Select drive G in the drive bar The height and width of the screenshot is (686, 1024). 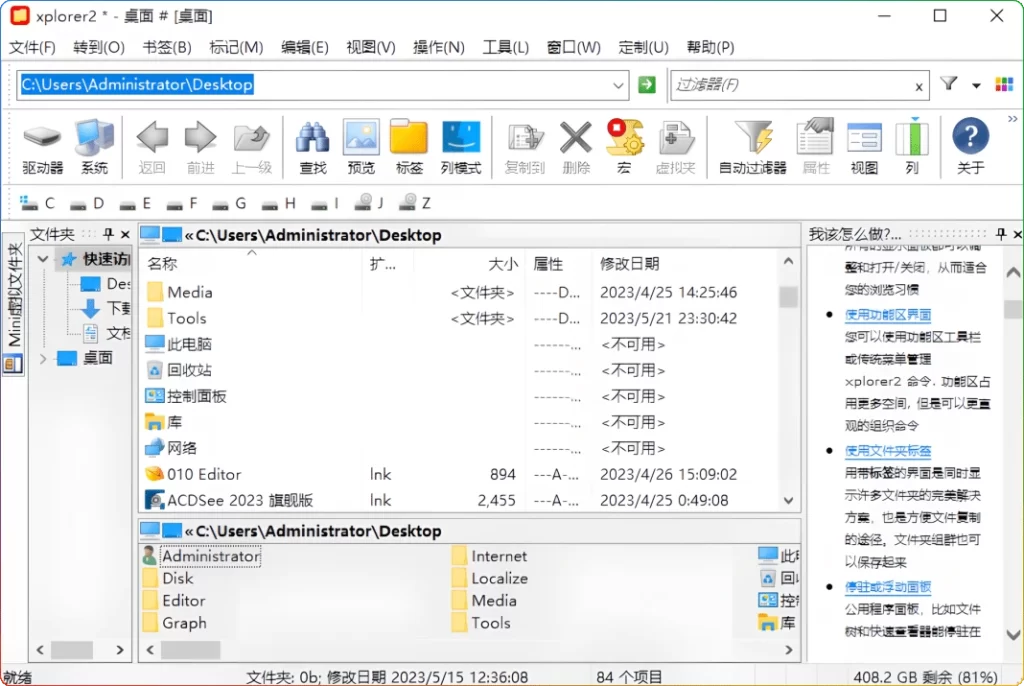(x=229, y=203)
